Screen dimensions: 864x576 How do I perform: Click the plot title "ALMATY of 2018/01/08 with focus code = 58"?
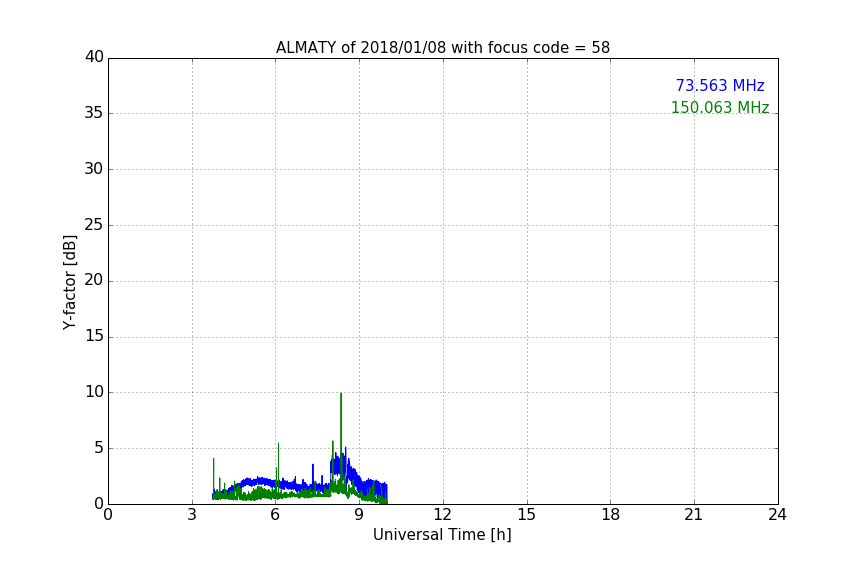pyautogui.click(x=442, y=47)
